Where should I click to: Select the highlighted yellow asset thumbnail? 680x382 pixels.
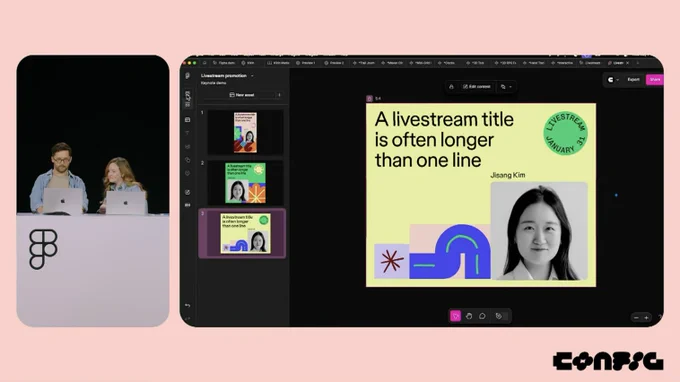pyautogui.click(x=242, y=233)
